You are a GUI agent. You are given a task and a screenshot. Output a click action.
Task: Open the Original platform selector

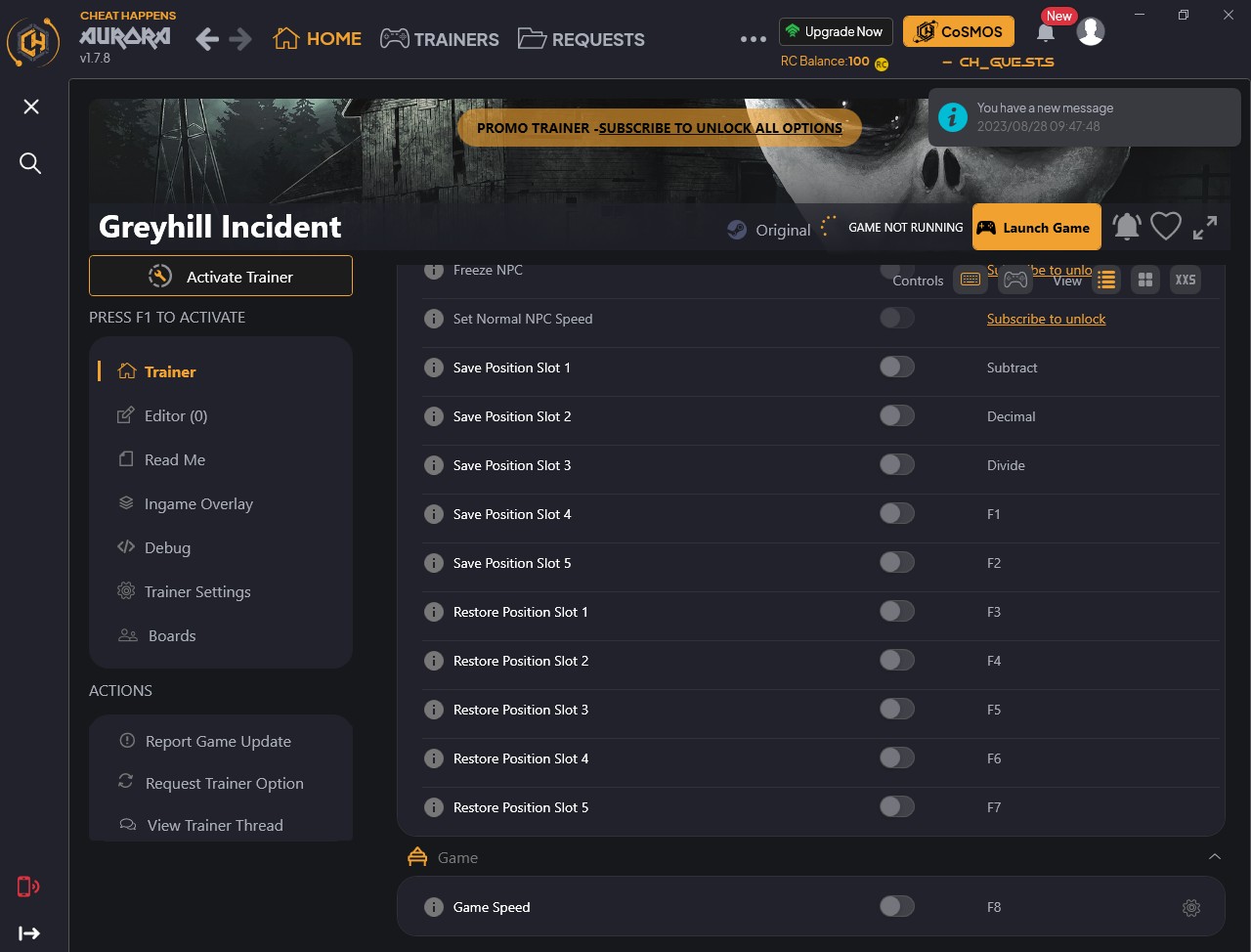click(x=770, y=230)
